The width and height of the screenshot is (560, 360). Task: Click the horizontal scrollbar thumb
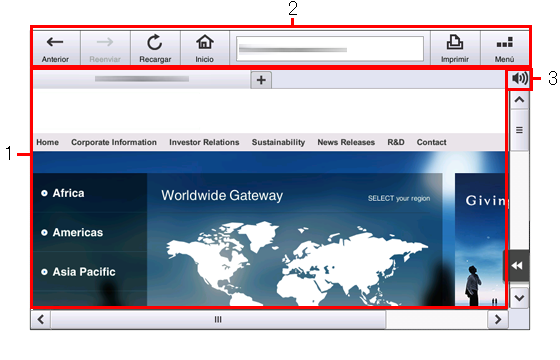click(218, 319)
